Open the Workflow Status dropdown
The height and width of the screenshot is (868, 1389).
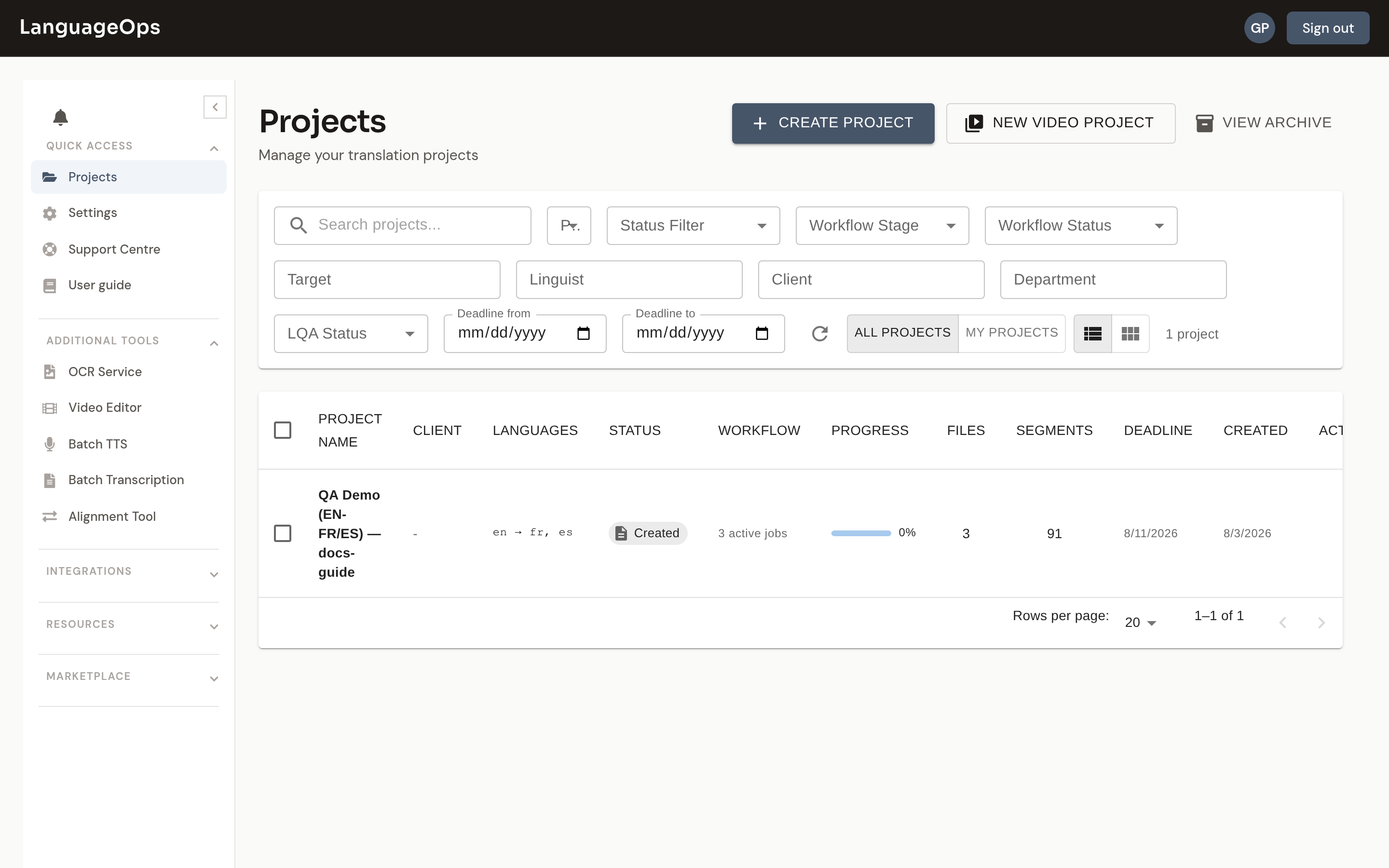(1081, 226)
